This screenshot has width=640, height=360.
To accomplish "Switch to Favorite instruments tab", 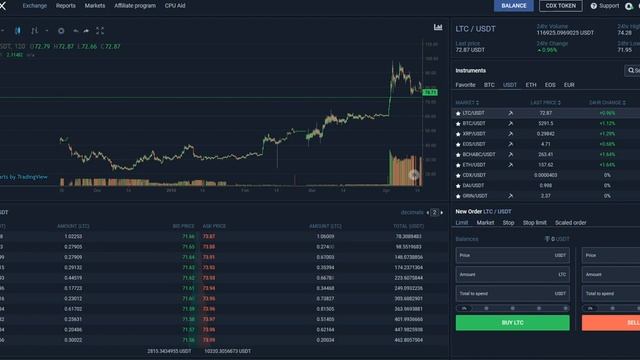I will point(465,85).
